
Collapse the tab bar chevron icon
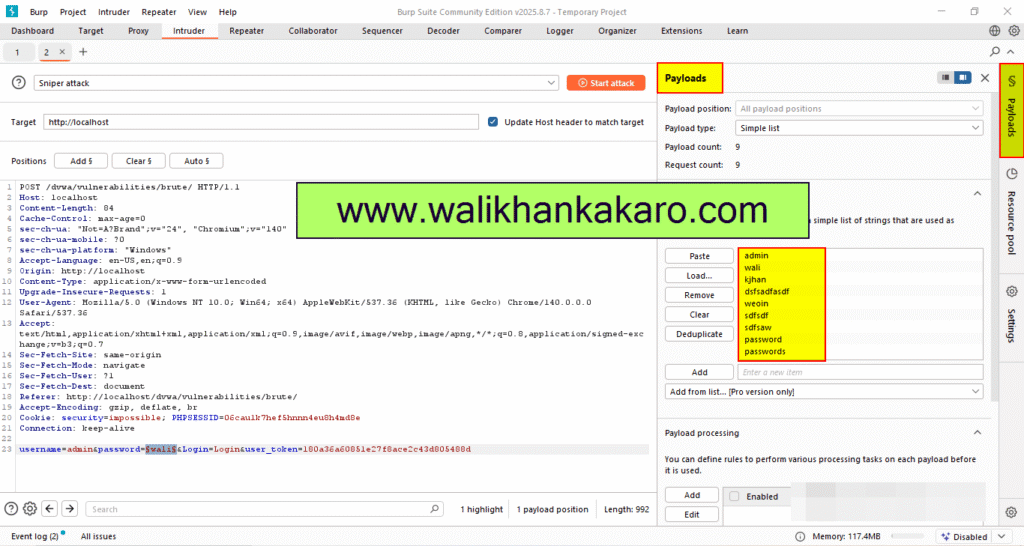click(1010, 52)
